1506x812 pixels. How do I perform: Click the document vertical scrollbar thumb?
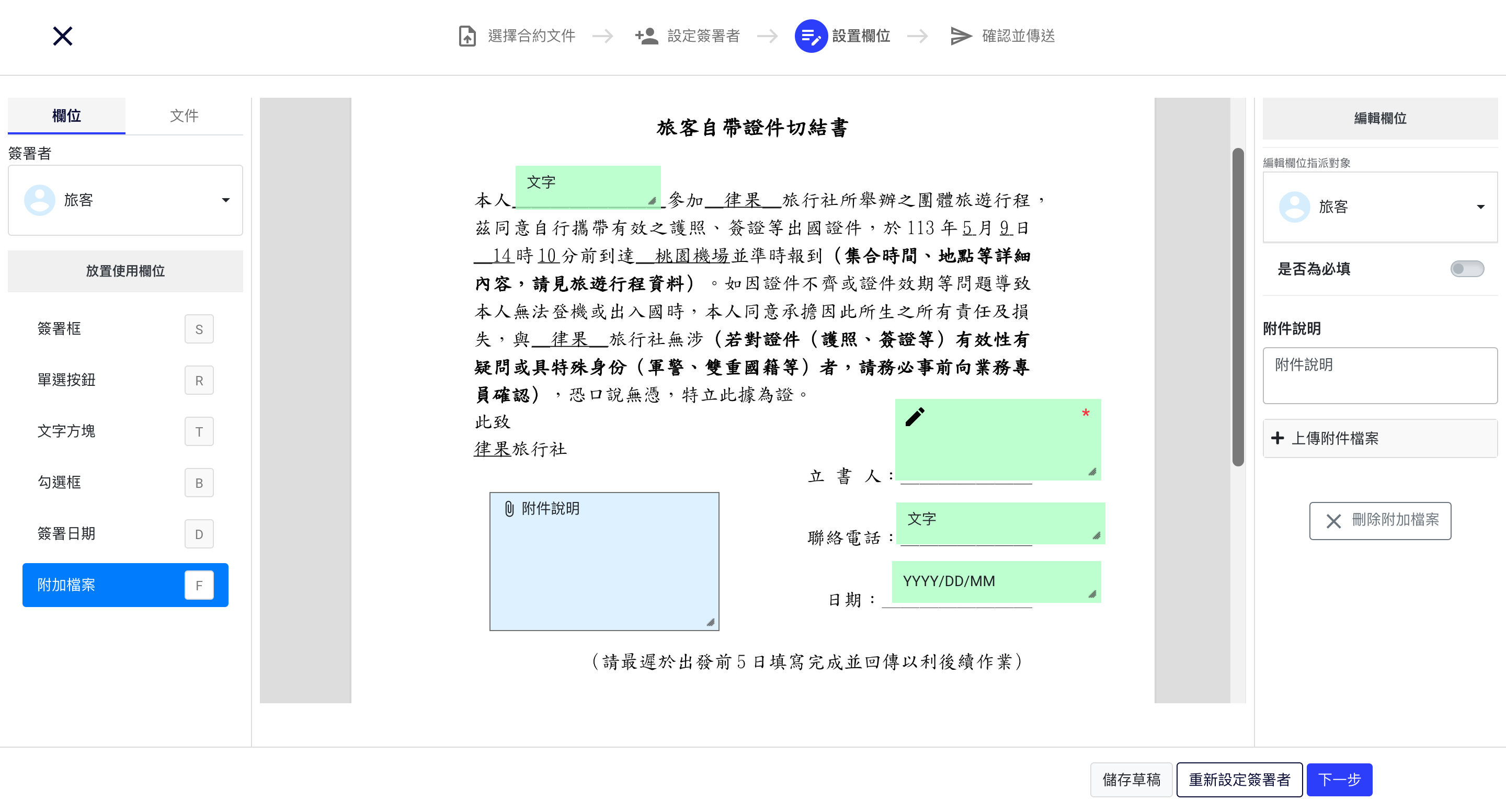1238,307
